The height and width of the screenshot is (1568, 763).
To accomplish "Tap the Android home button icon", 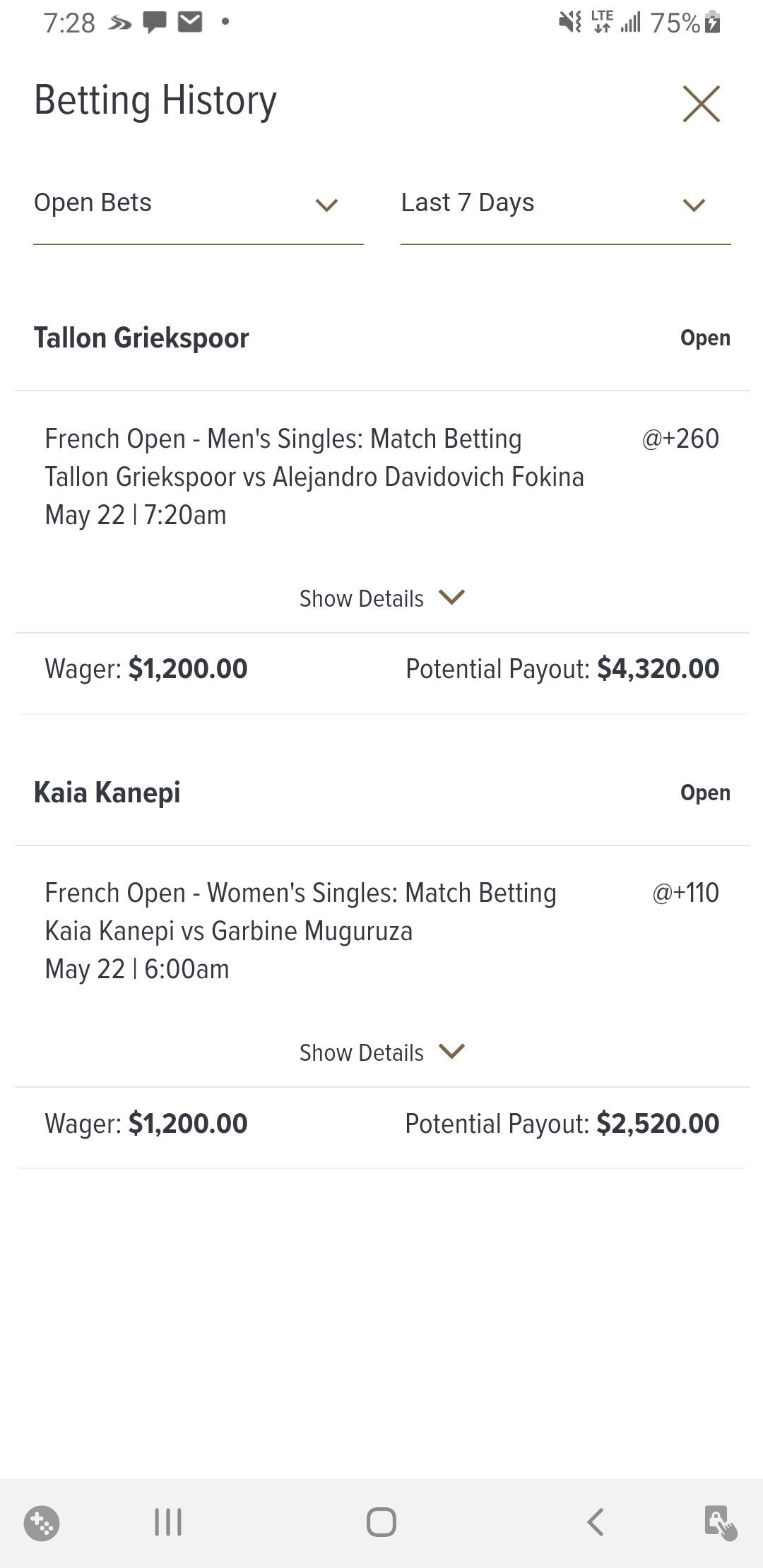I will click(381, 1522).
